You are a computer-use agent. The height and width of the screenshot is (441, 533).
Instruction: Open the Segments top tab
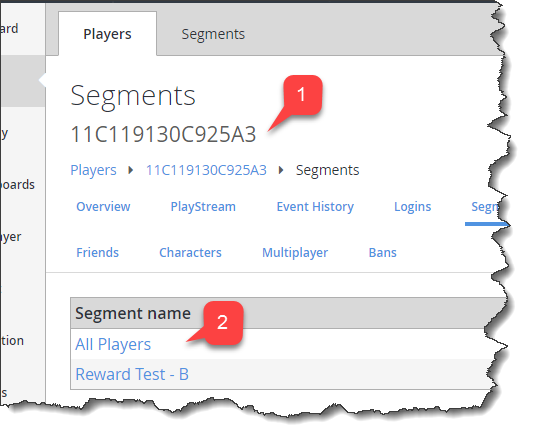click(x=213, y=34)
